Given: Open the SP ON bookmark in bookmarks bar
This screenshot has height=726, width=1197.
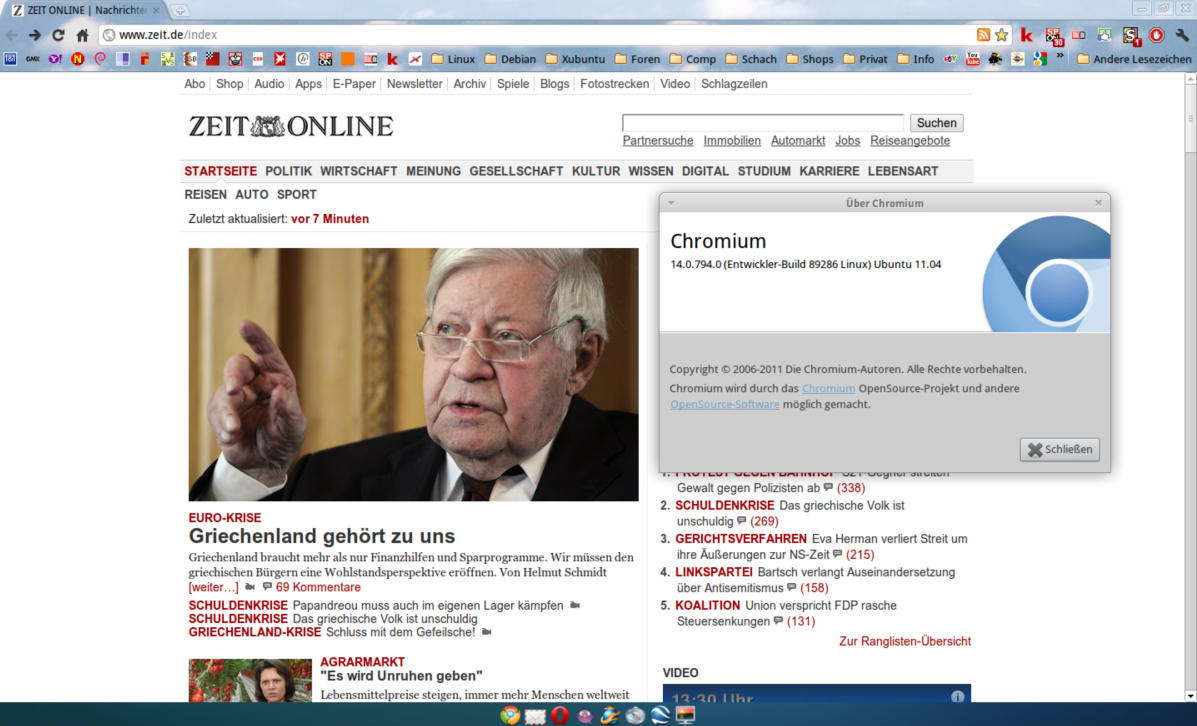Looking at the screenshot, I should coord(325,59).
